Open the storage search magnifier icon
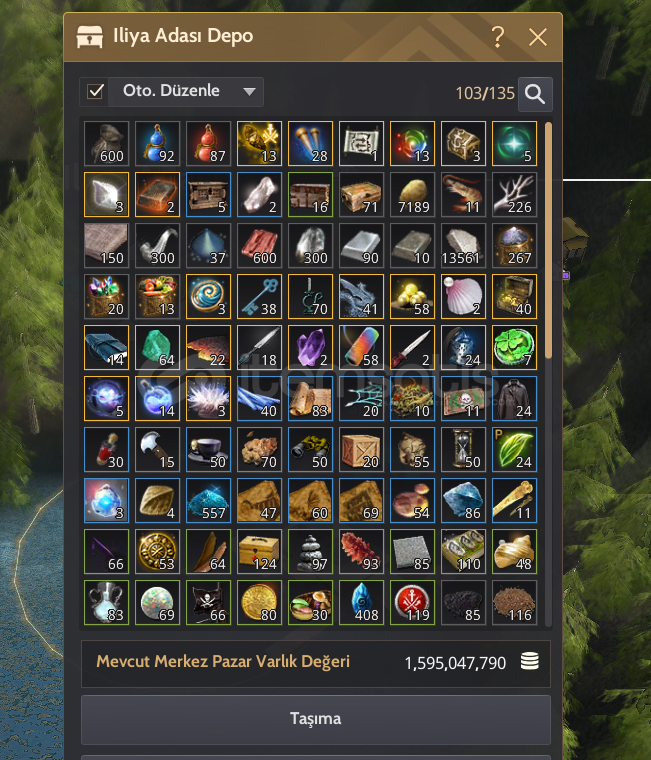The image size is (651, 760). coord(535,94)
